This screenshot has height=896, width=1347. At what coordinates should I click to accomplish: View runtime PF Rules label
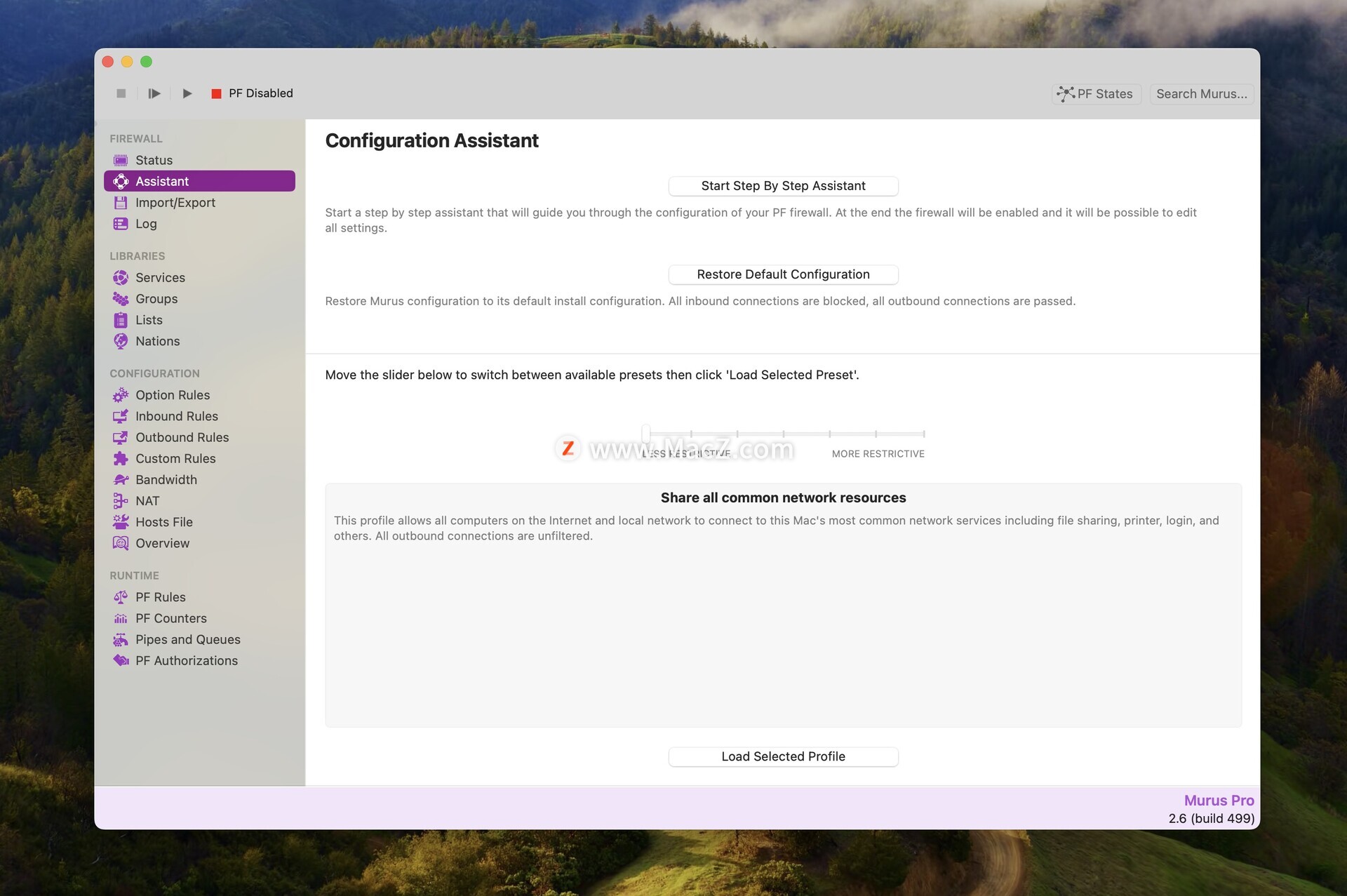pos(160,597)
